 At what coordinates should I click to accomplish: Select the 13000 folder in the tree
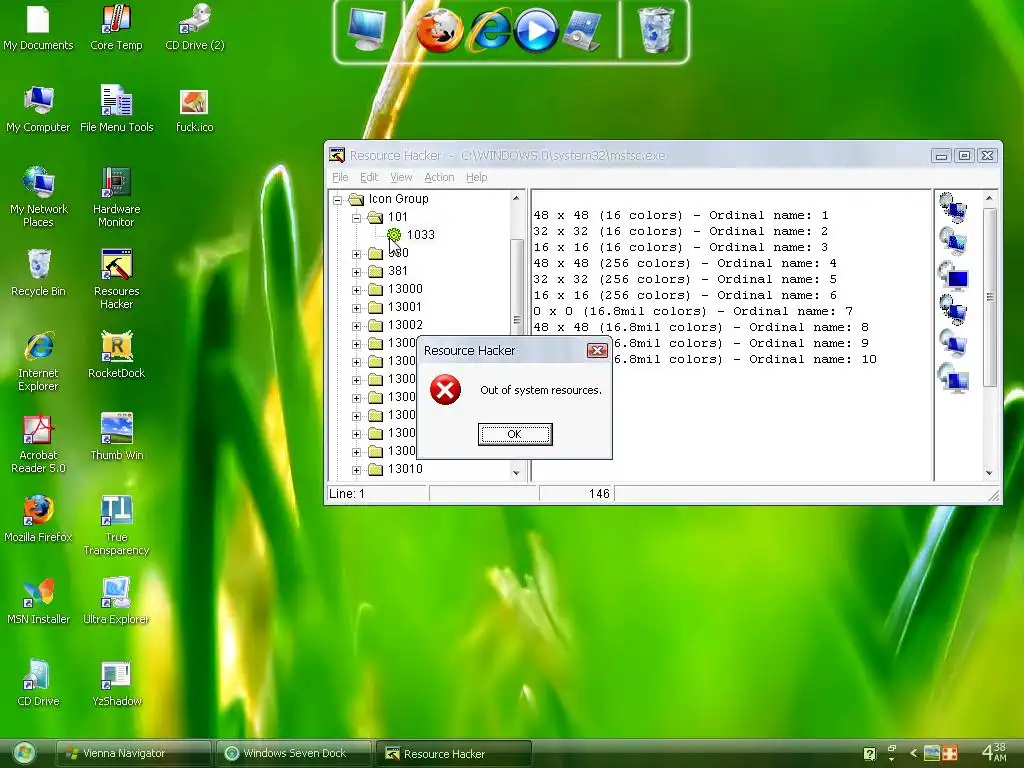coord(405,289)
